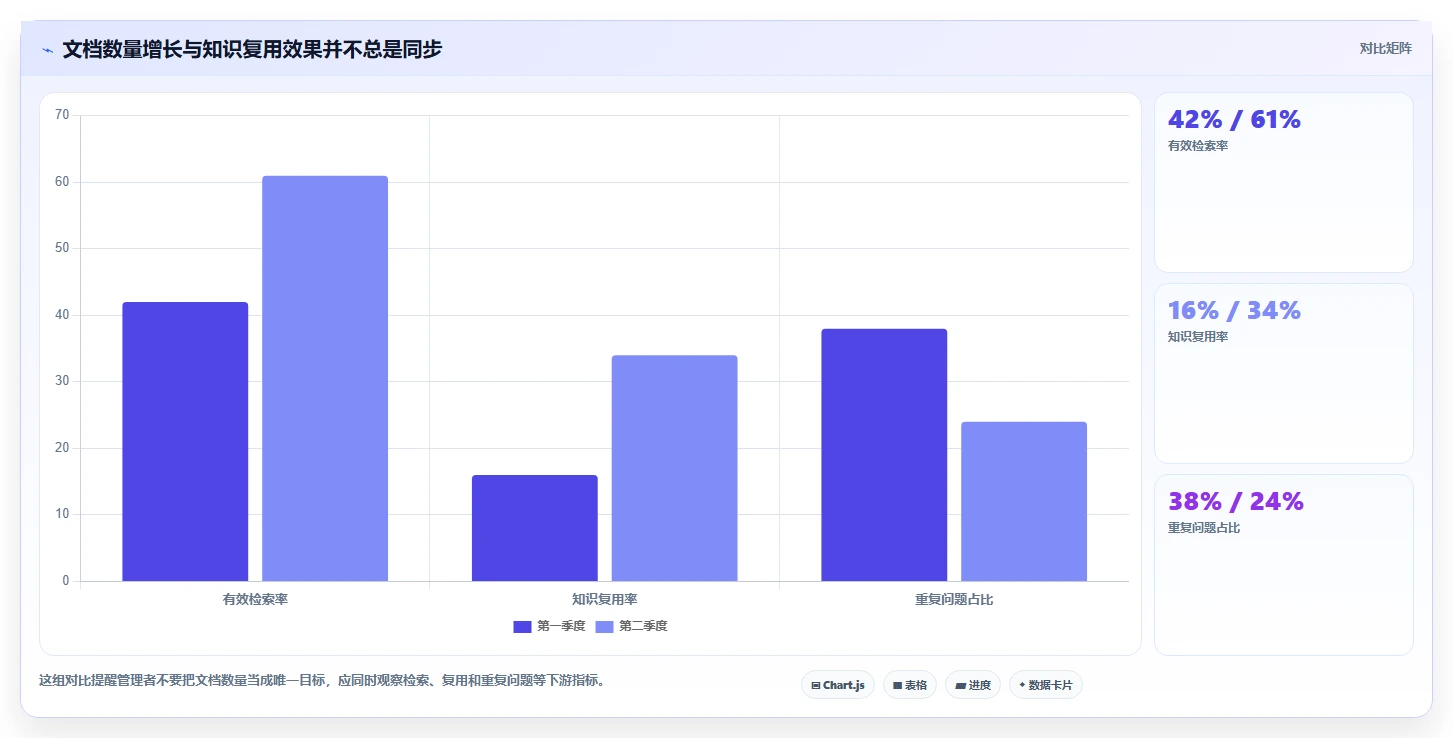Click 知识复用率 caption under 16% / 34%
This screenshot has height=738, width=1453.
[x=1198, y=337]
